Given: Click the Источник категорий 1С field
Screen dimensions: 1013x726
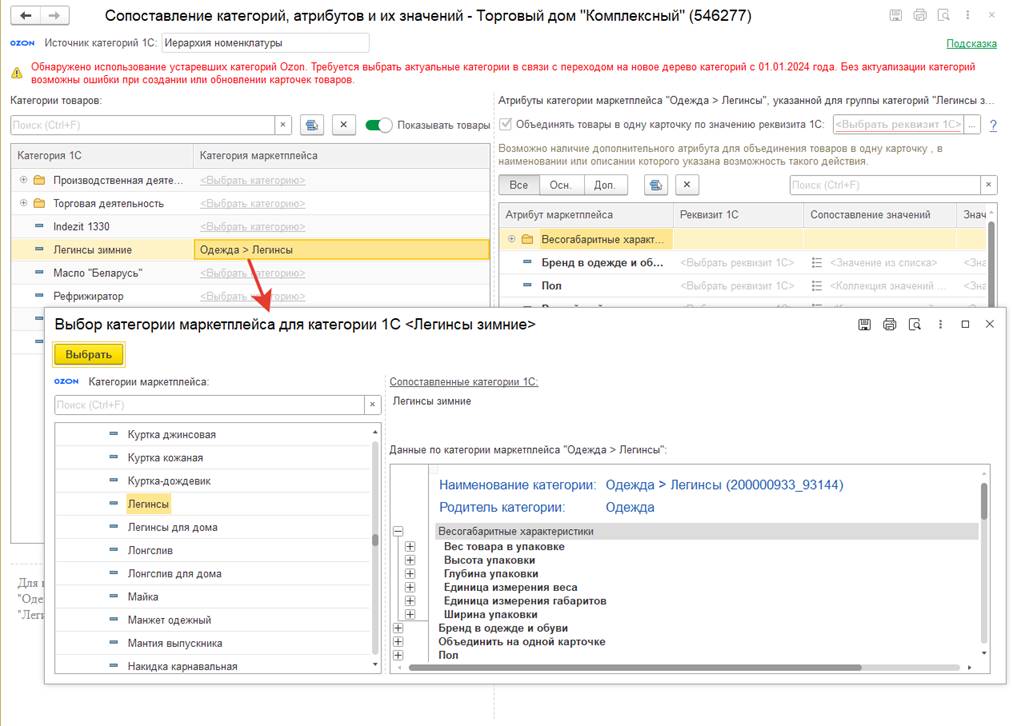Looking at the screenshot, I should tap(265, 43).
